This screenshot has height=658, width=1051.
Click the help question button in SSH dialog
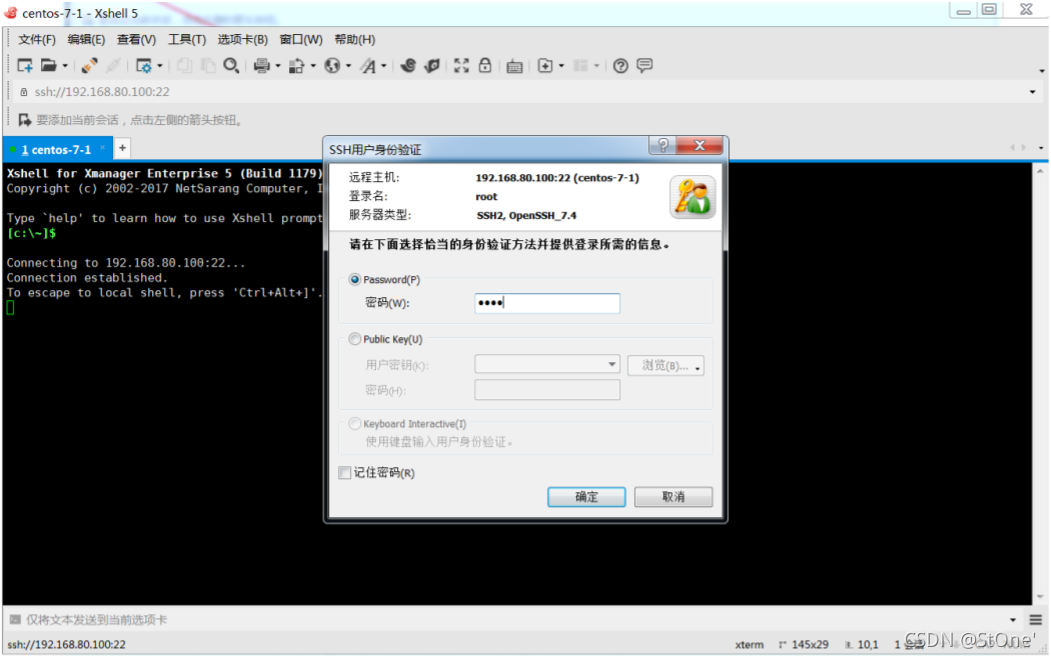coord(662,145)
